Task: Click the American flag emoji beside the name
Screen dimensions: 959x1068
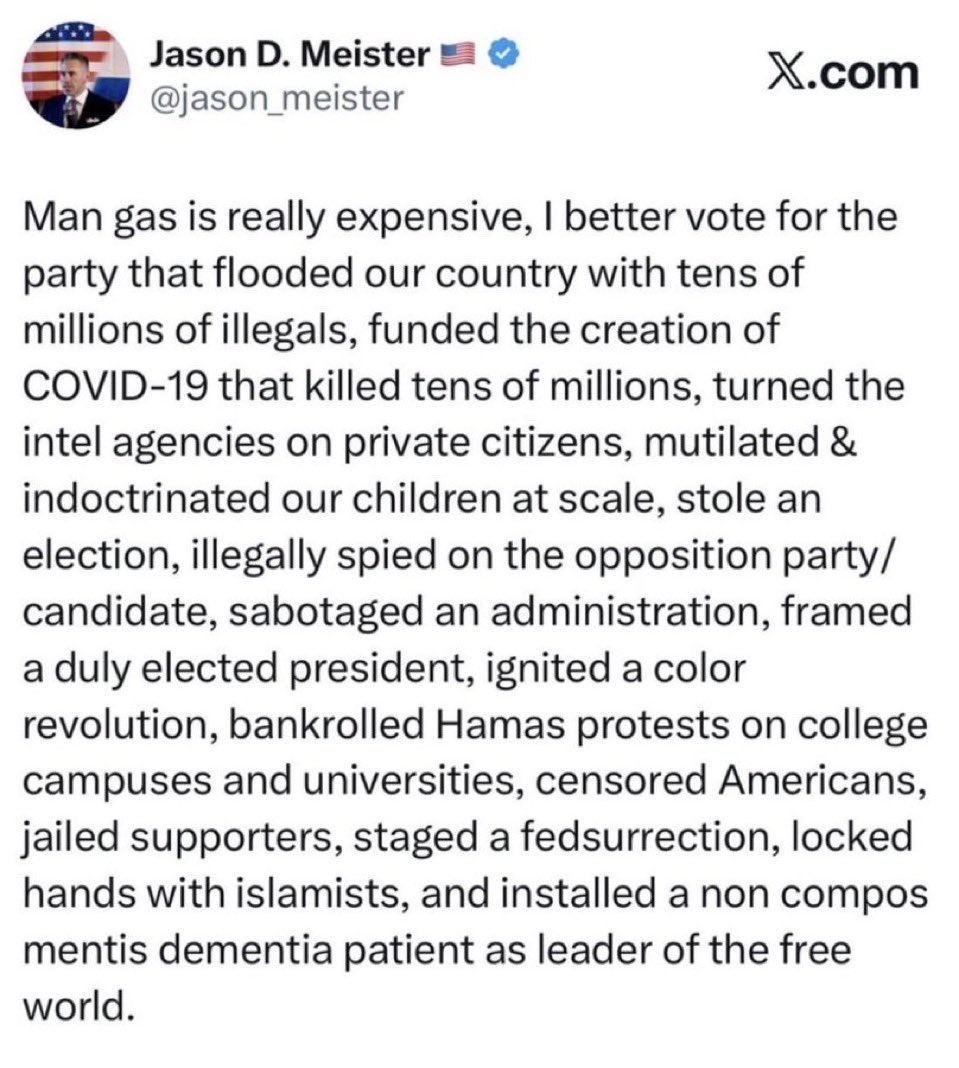Action: point(458,54)
